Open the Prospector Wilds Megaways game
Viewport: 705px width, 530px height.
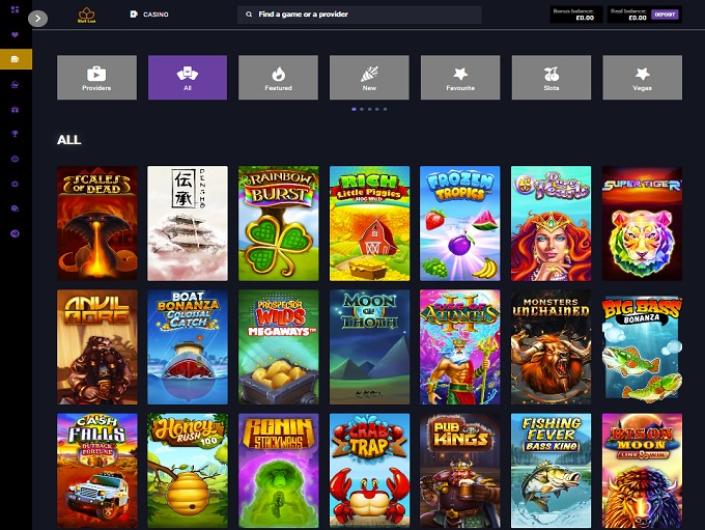(278, 347)
